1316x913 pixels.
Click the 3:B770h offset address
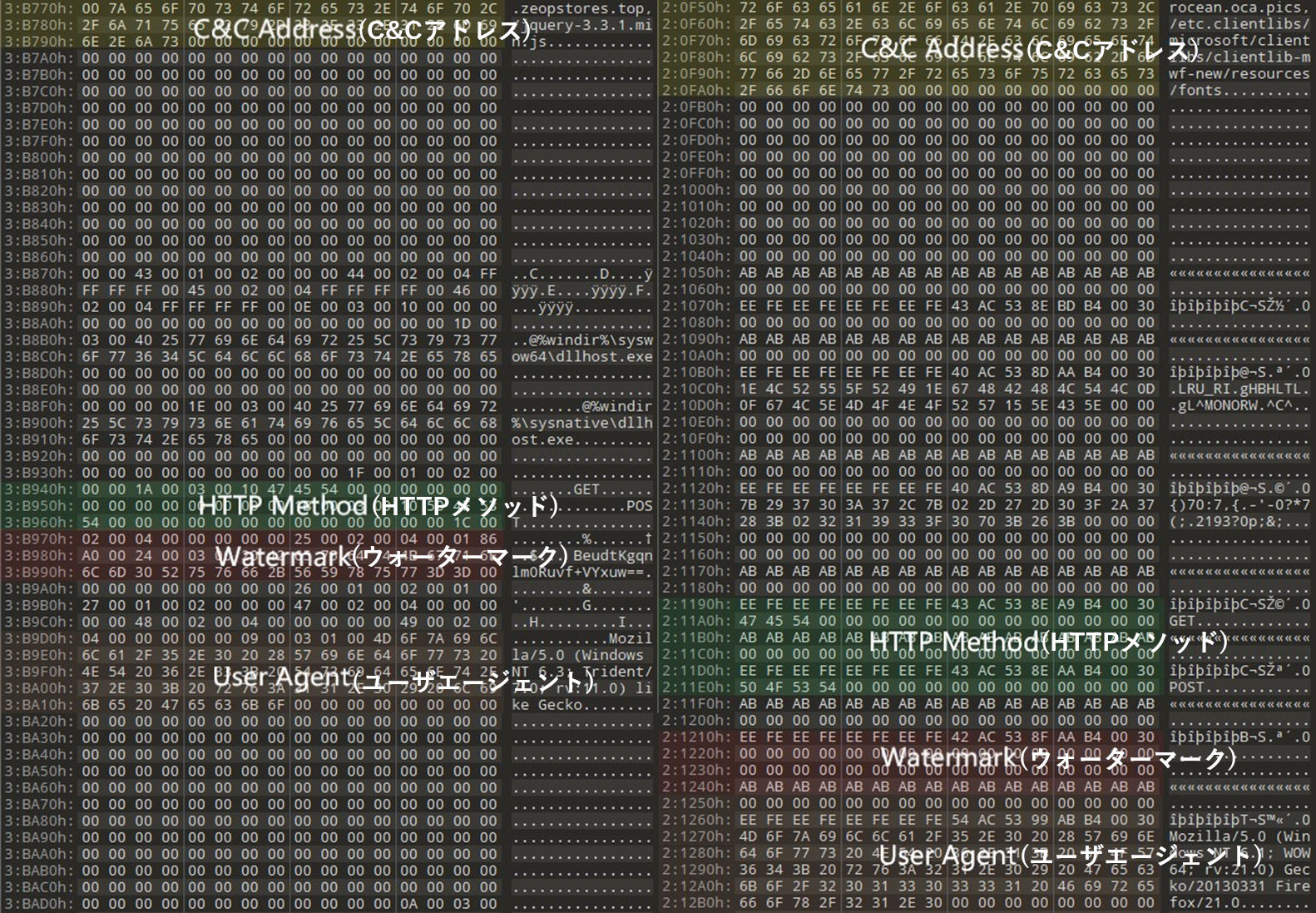click(x=38, y=9)
